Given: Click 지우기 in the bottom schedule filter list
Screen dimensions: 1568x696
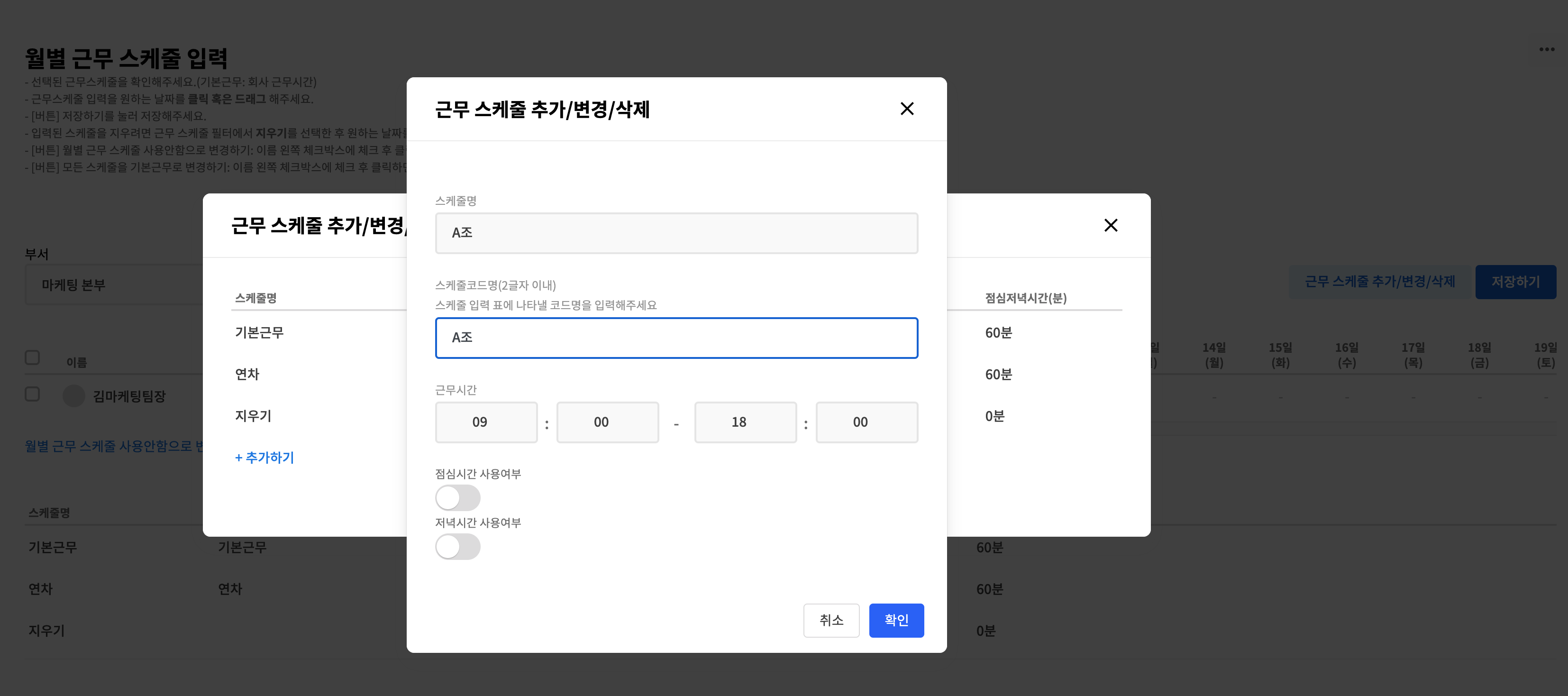Looking at the screenshot, I should click(x=47, y=631).
